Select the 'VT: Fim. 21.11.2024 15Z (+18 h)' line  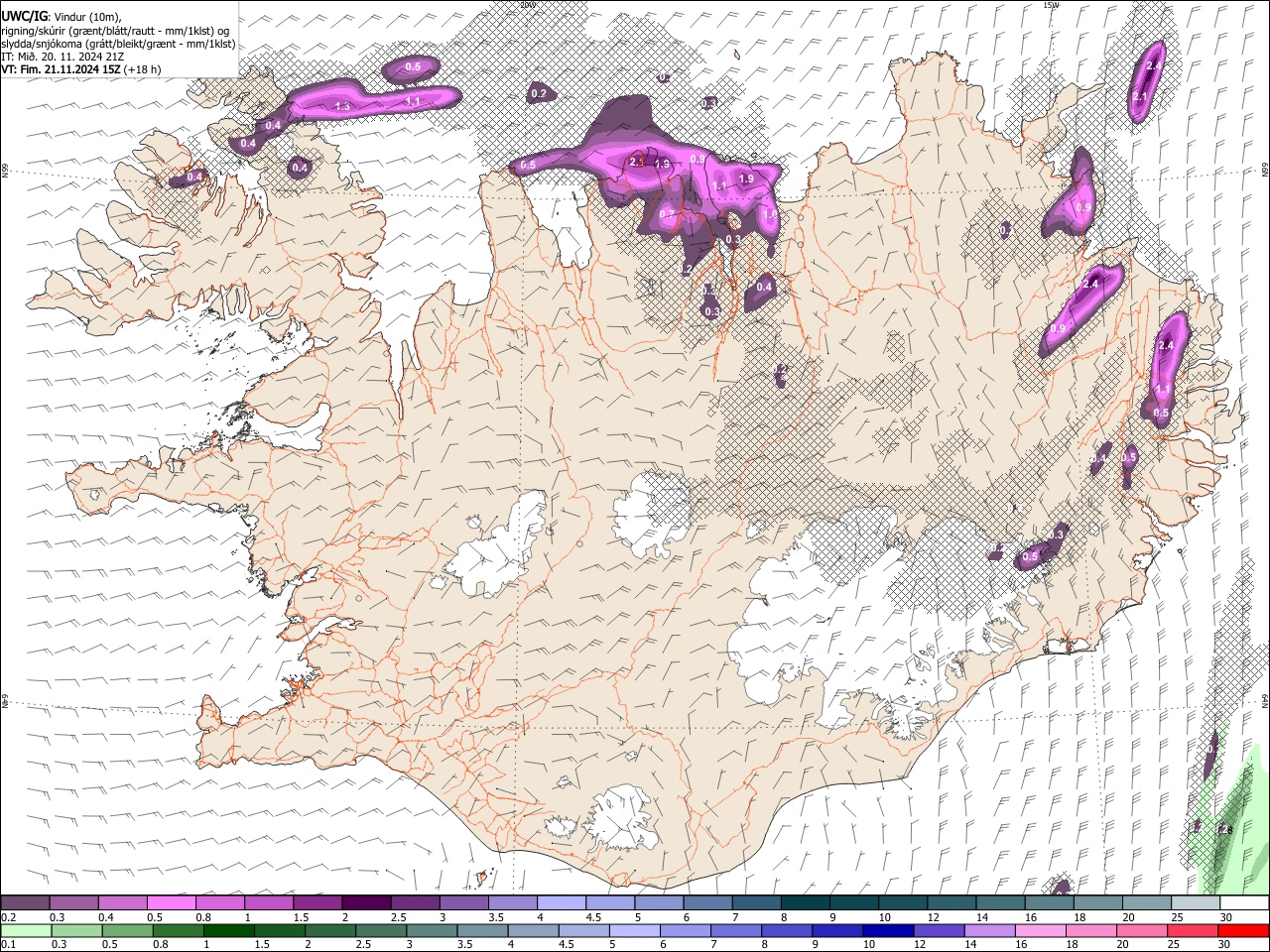pos(80,69)
